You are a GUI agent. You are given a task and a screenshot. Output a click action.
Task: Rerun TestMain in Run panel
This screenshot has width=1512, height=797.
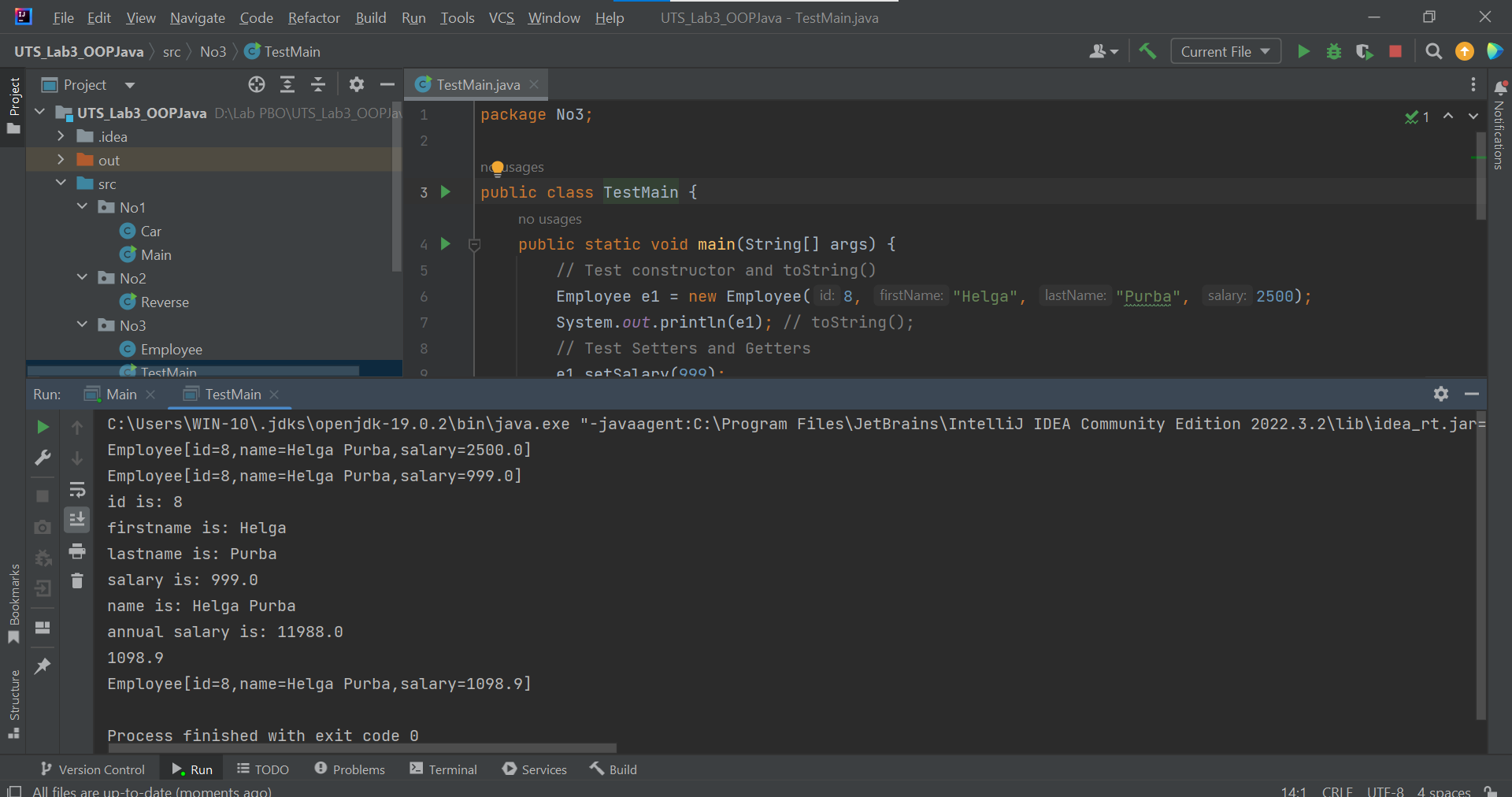pyautogui.click(x=43, y=427)
